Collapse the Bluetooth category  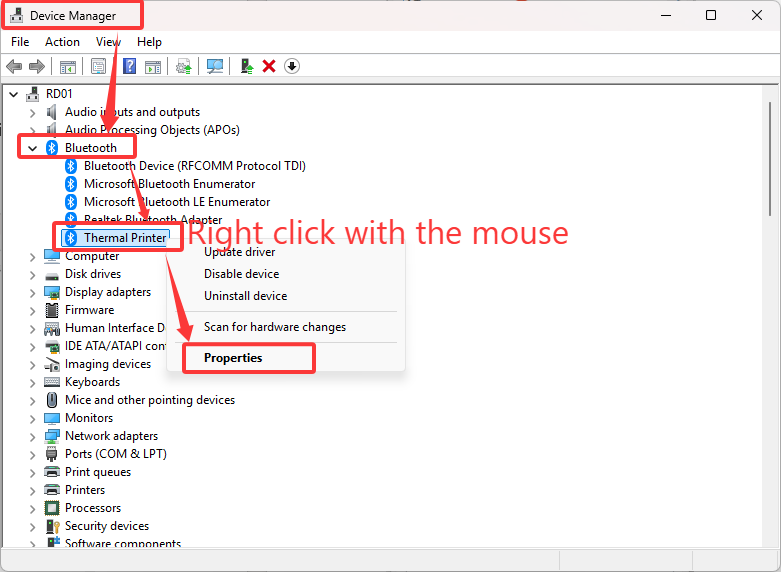coord(32,148)
